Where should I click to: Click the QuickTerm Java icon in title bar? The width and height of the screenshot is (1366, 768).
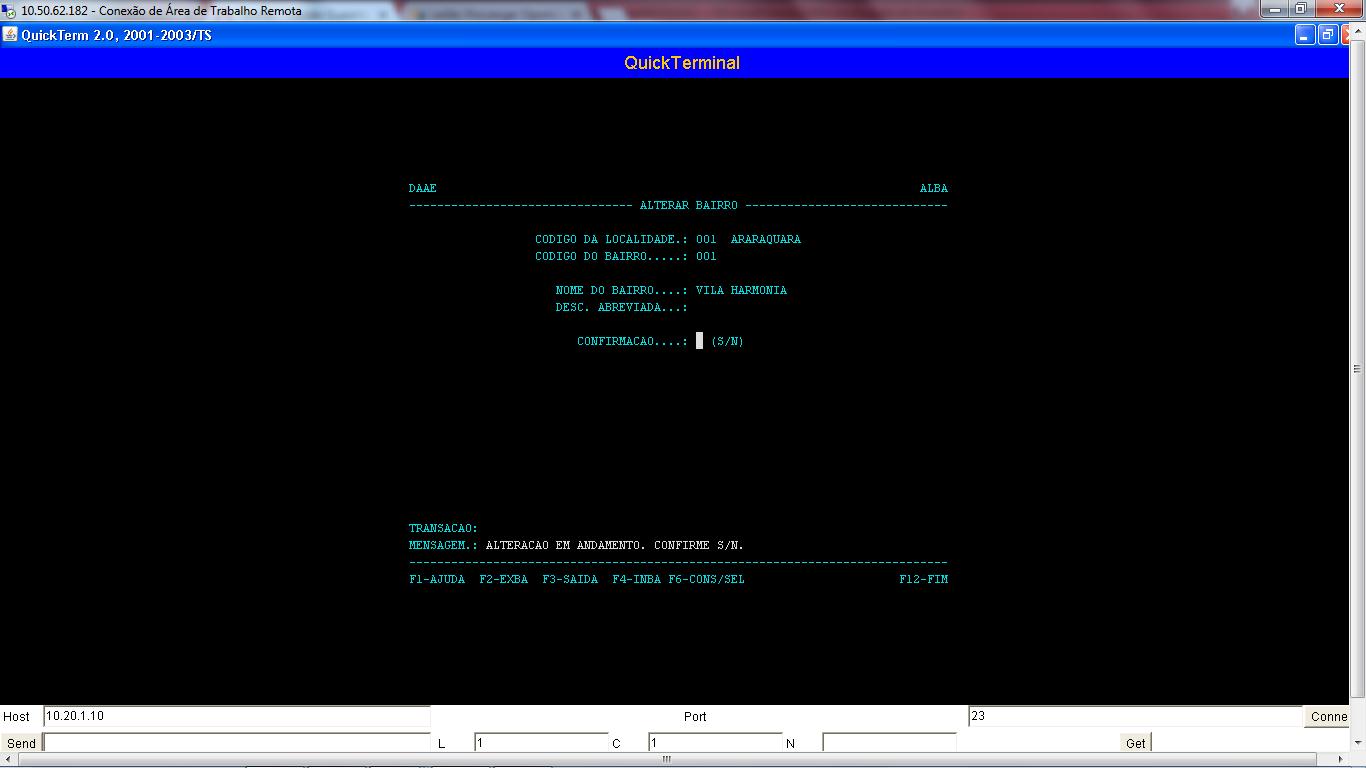click(10, 35)
